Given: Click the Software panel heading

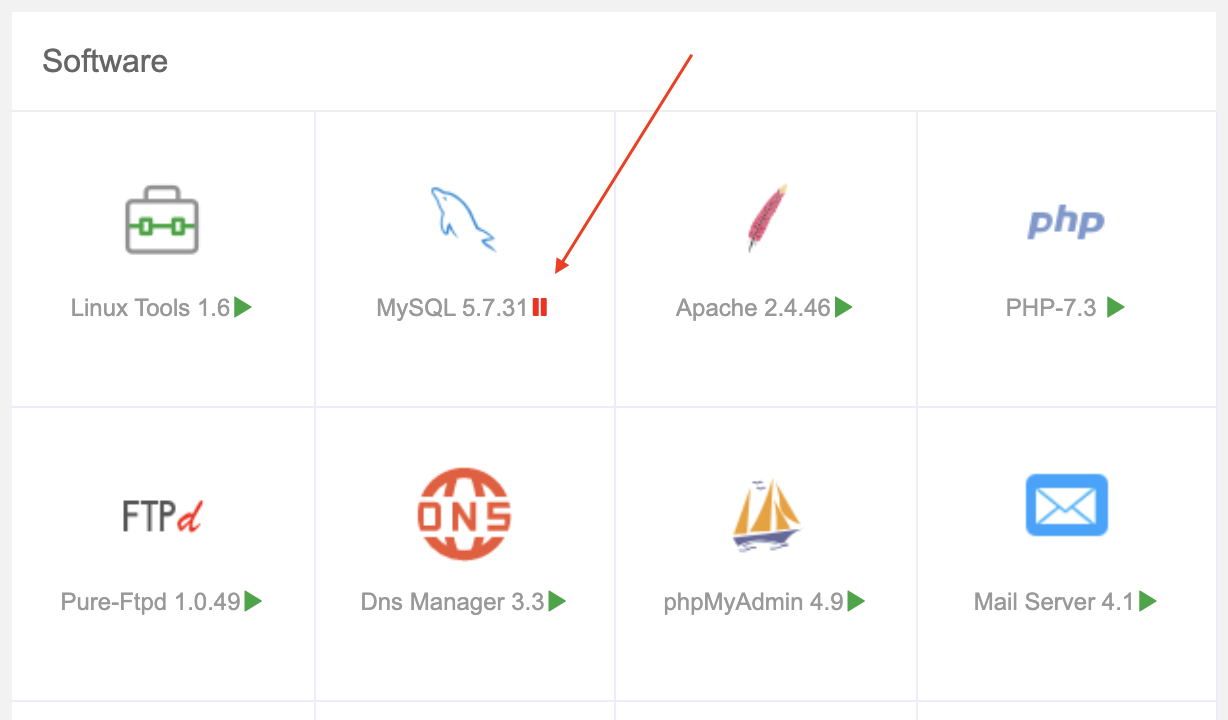Looking at the screenshot, I should pyautogui.click(x=105, y=61).
